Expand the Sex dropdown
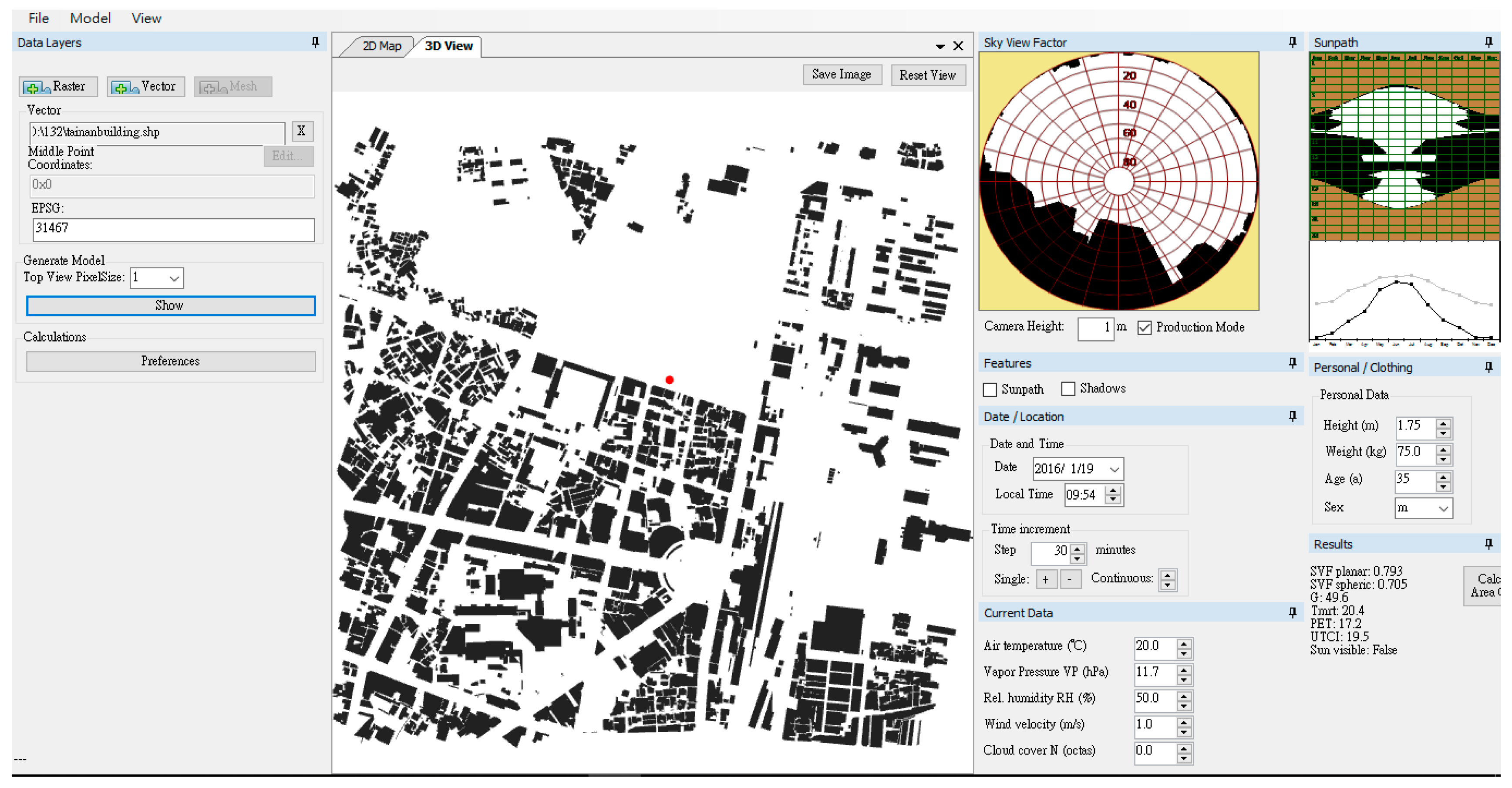The height and width of the screenshot is (788, 1512). coord(1443,508)
